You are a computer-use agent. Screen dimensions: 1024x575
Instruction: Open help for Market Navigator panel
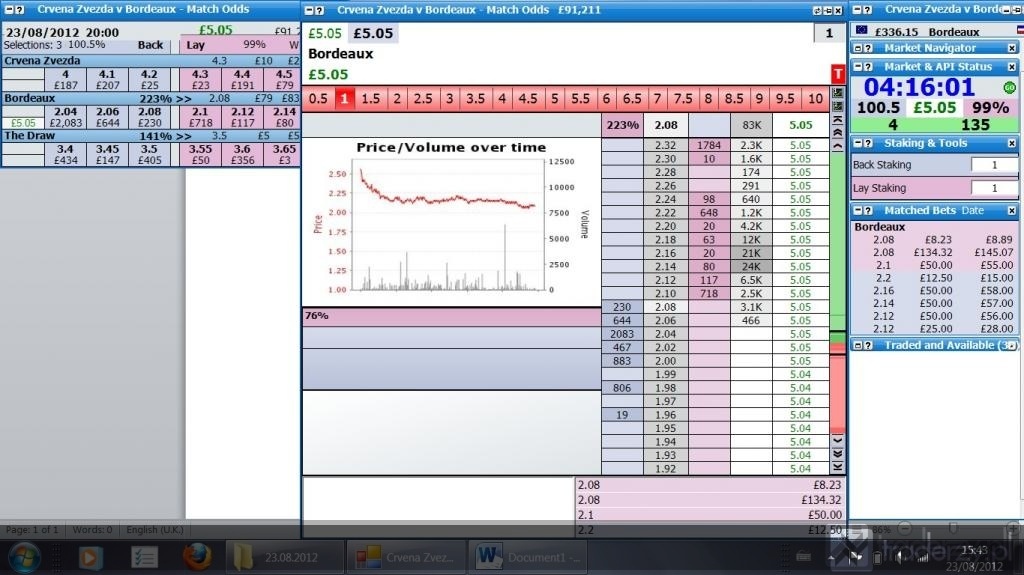(868, 48)
